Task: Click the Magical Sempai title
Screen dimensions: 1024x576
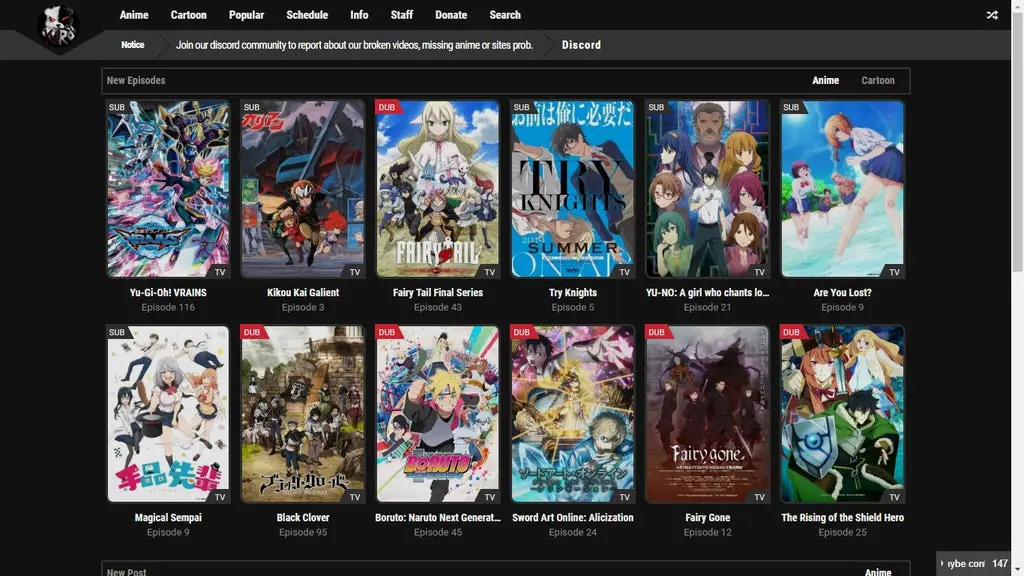Action: [168, 517]
